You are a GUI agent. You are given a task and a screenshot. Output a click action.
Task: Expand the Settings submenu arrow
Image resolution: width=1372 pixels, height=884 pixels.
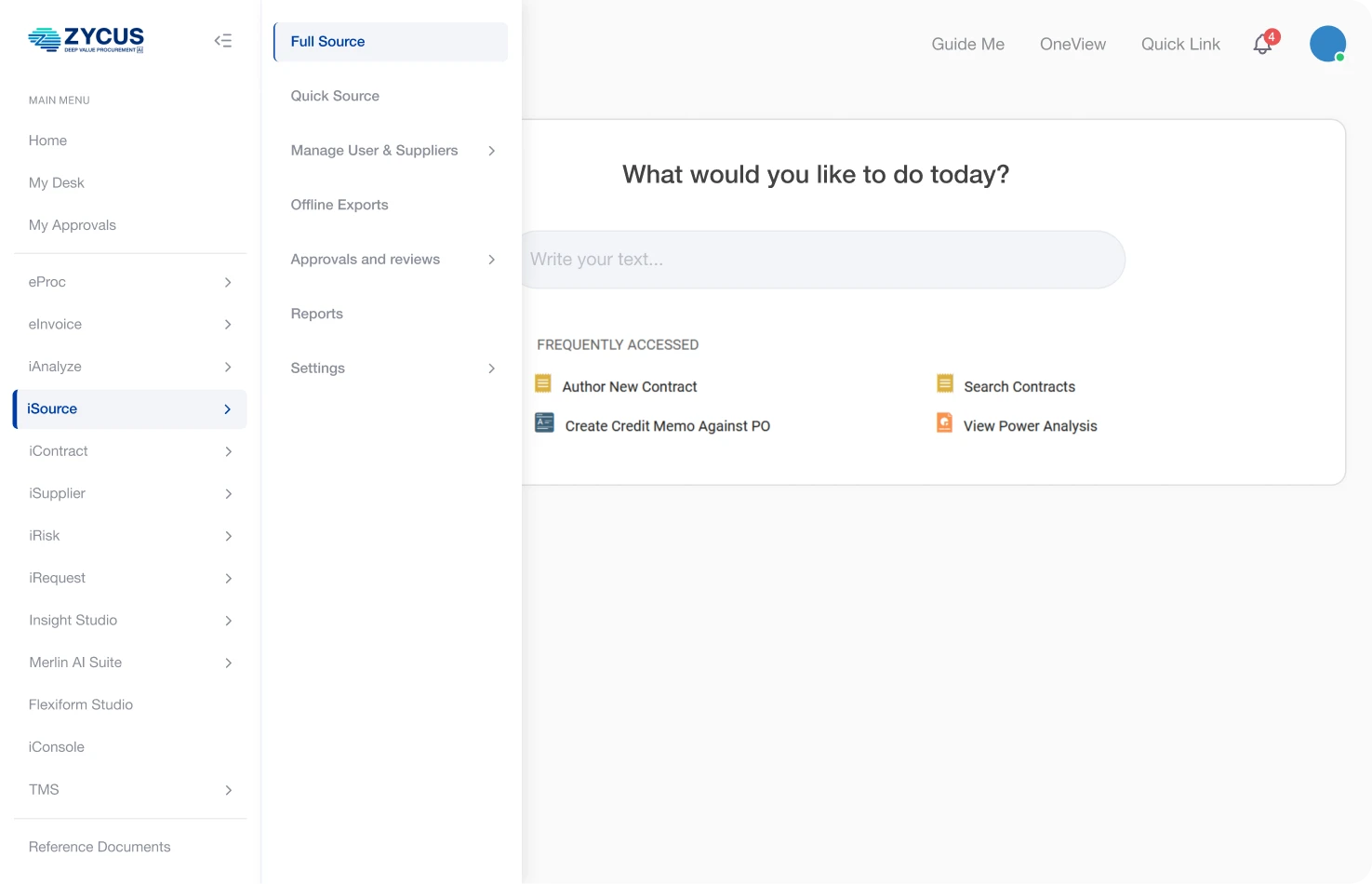[x=491, y=368]
